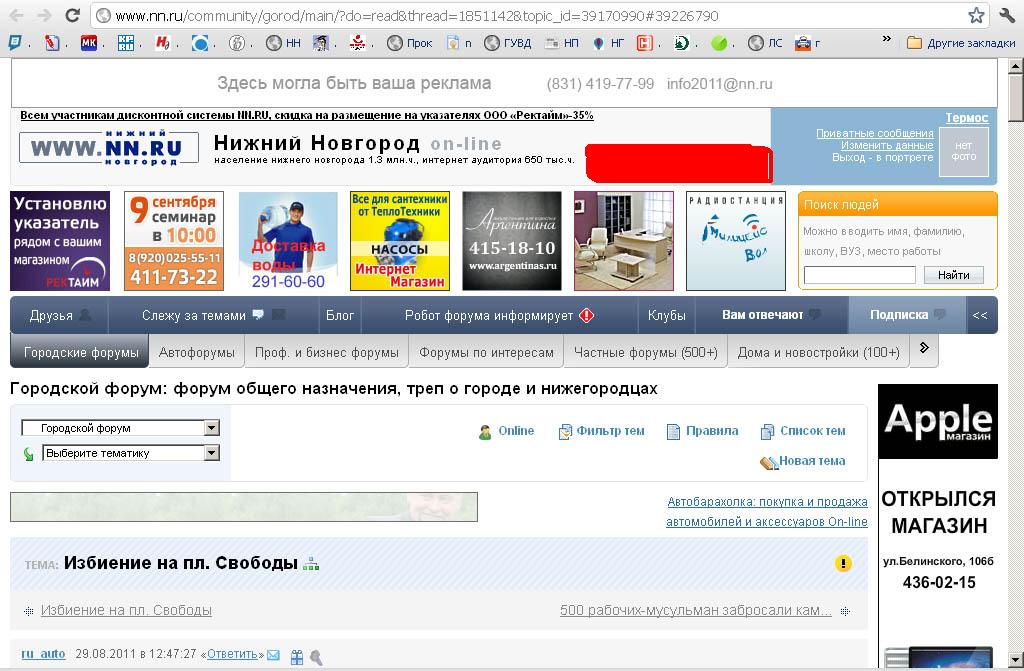This screenshot has width=1024, height=671.
Task: Open the Форумы по интересам tab
Action: pos(486,353)
